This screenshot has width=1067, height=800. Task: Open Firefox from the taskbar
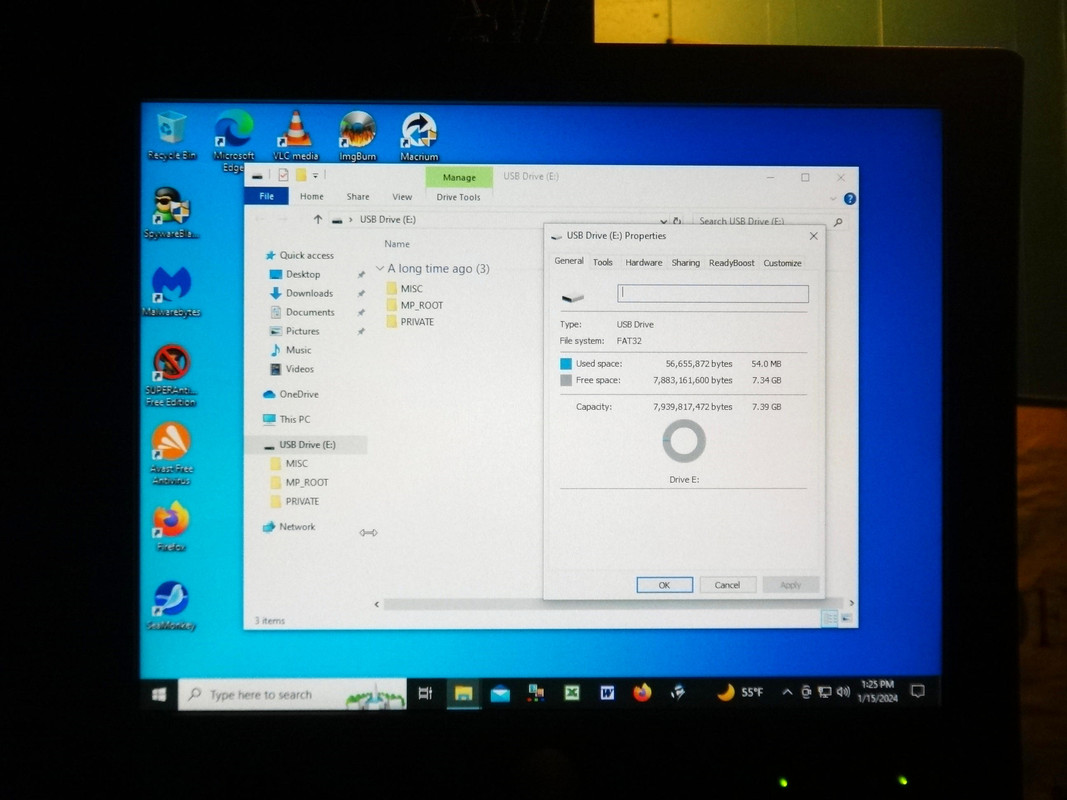pos(642,693)
